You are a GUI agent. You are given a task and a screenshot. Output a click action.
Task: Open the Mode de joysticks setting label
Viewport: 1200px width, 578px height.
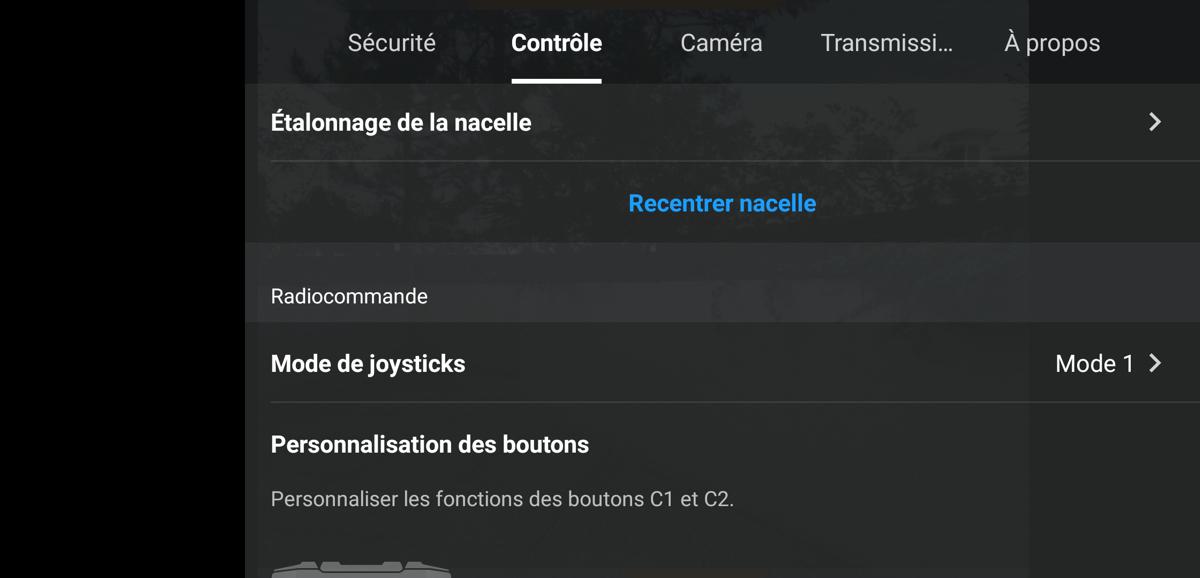coord(368,363)
